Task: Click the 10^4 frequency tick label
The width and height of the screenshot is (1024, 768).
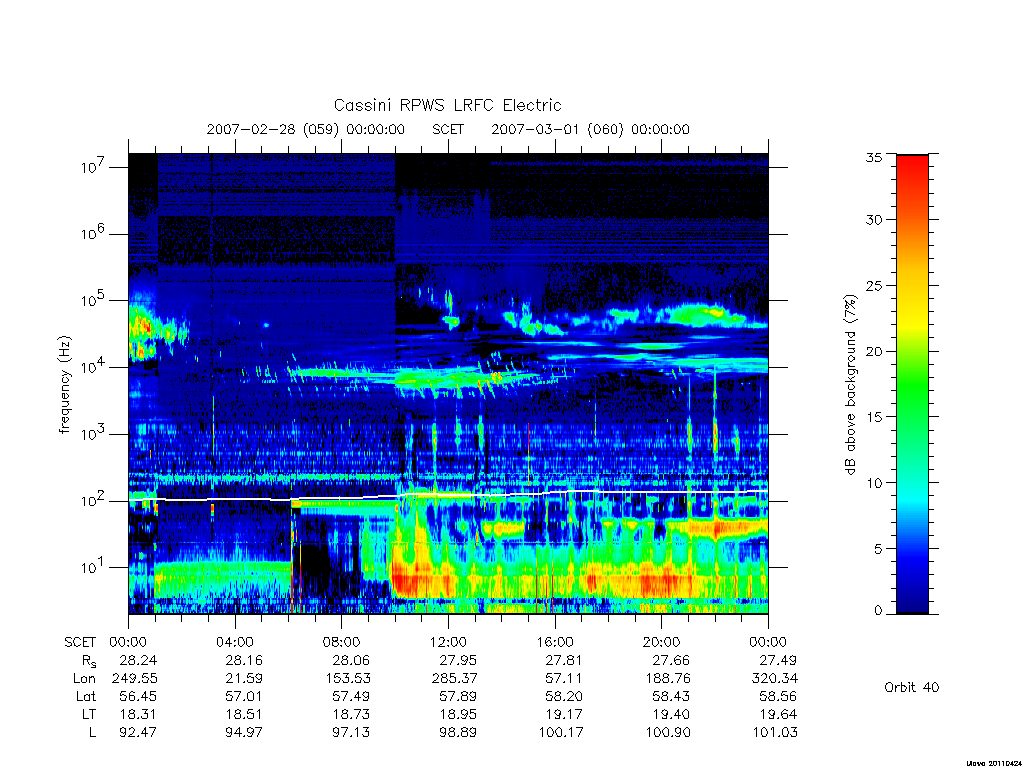Action: tap(94, 366)
